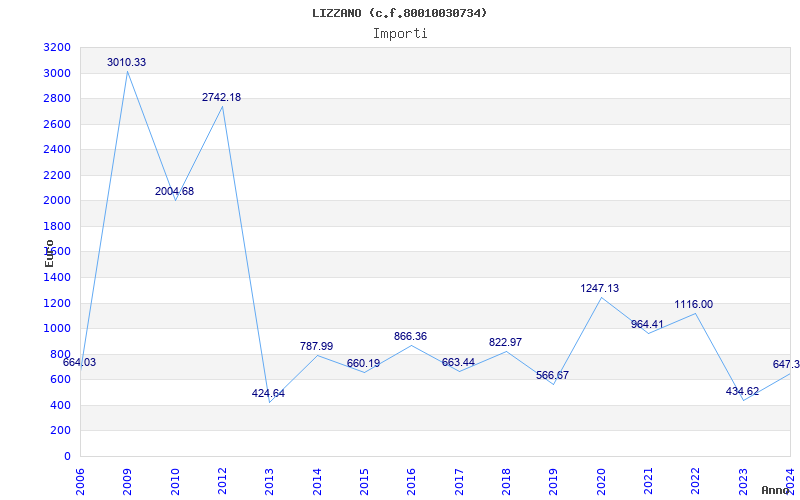Click the 2018 year axis label
The image size is (800, 500).
click(506, 482)
